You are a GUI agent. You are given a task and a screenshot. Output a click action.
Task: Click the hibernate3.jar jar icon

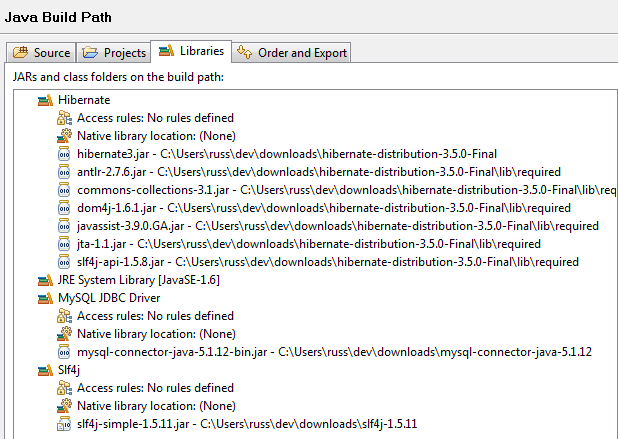tap(64, 154)
